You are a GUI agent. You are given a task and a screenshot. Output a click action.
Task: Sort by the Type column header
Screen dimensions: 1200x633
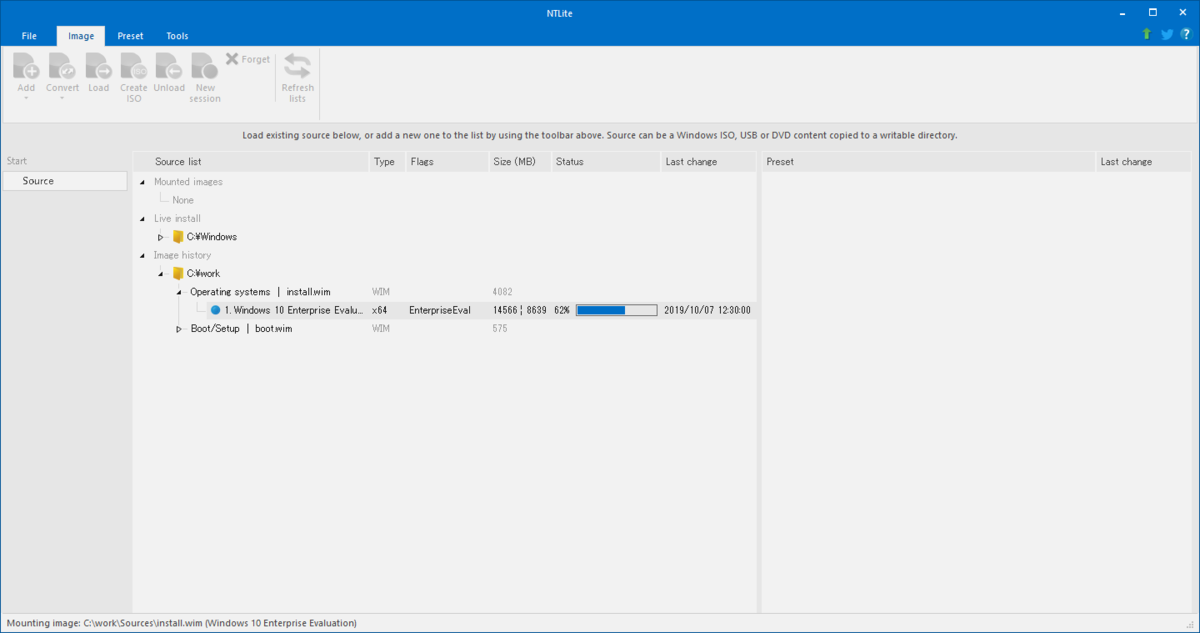point(386,162)
